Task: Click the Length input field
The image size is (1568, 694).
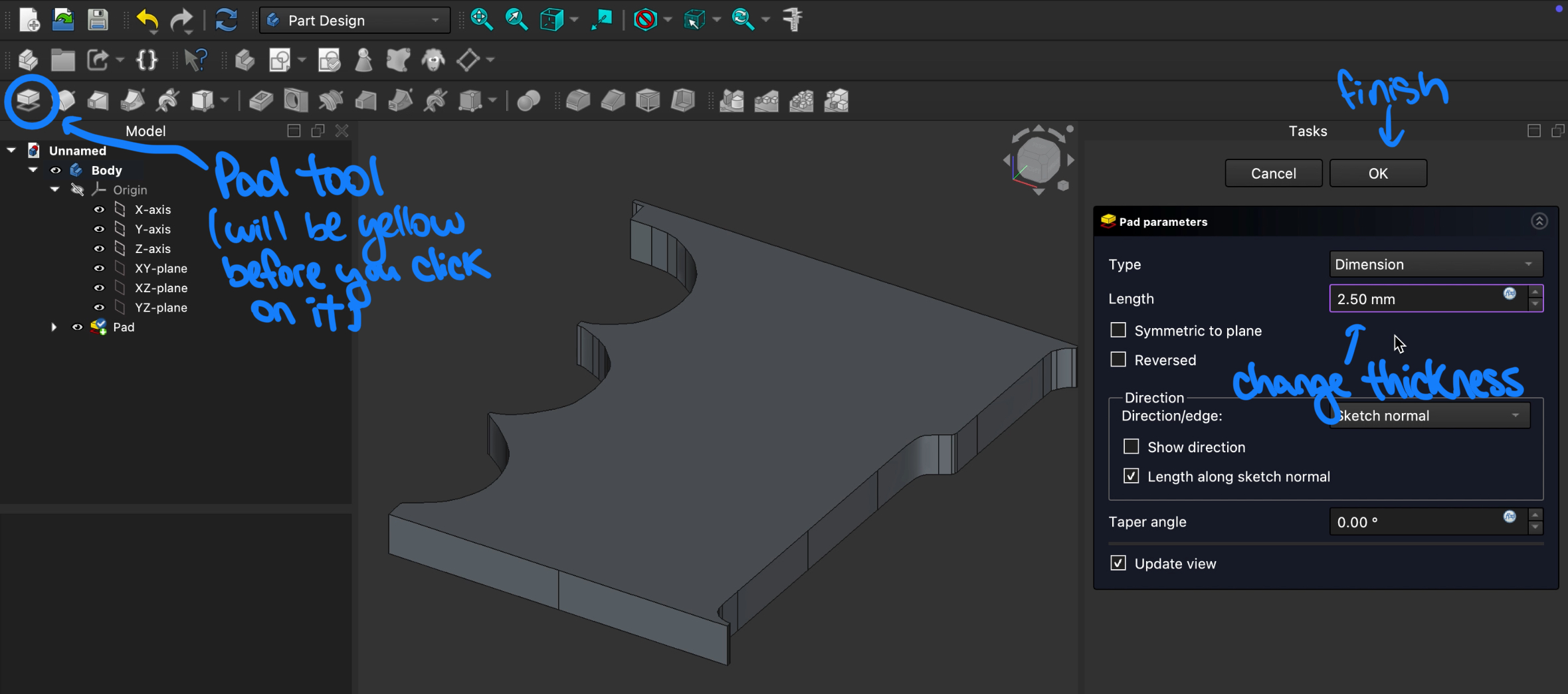Action: [1415, 299]
